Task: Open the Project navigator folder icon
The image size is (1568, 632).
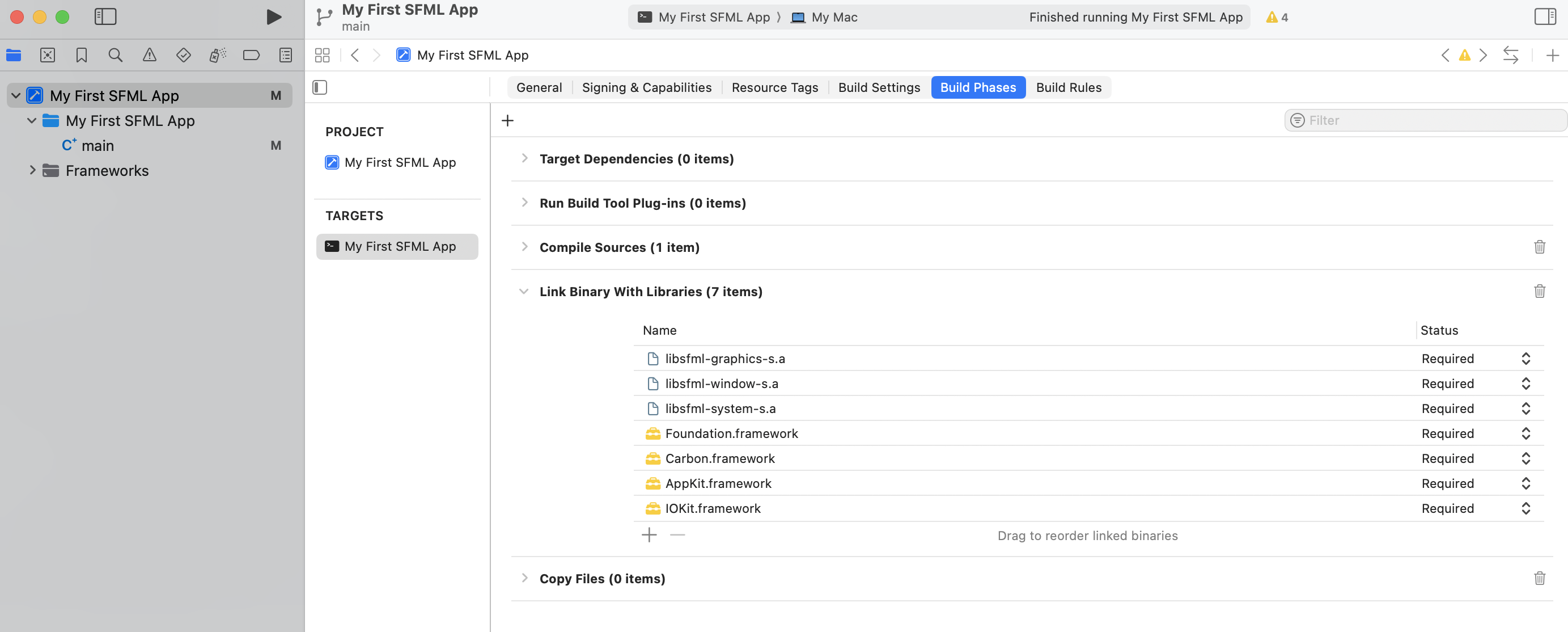Action: tap(14, 55)
